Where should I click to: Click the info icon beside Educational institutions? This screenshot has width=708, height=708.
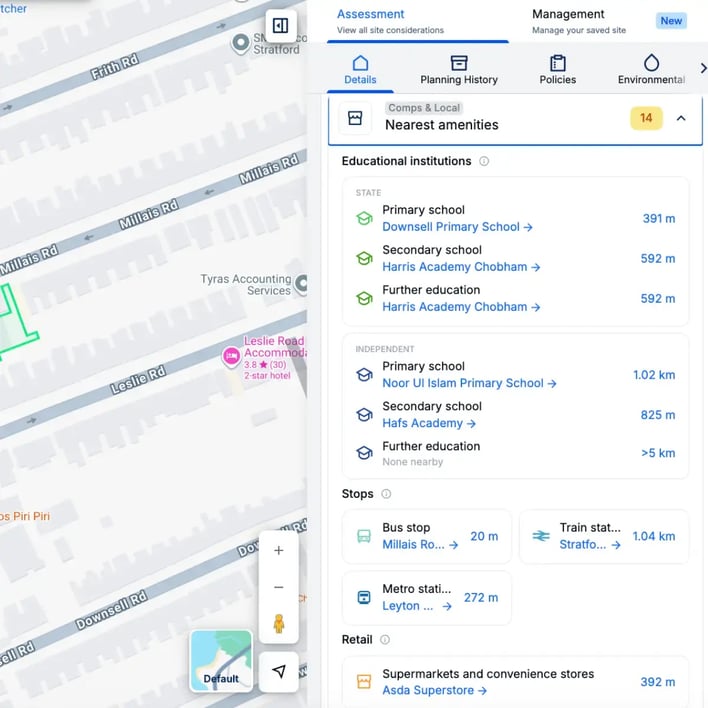pos(484,161)
